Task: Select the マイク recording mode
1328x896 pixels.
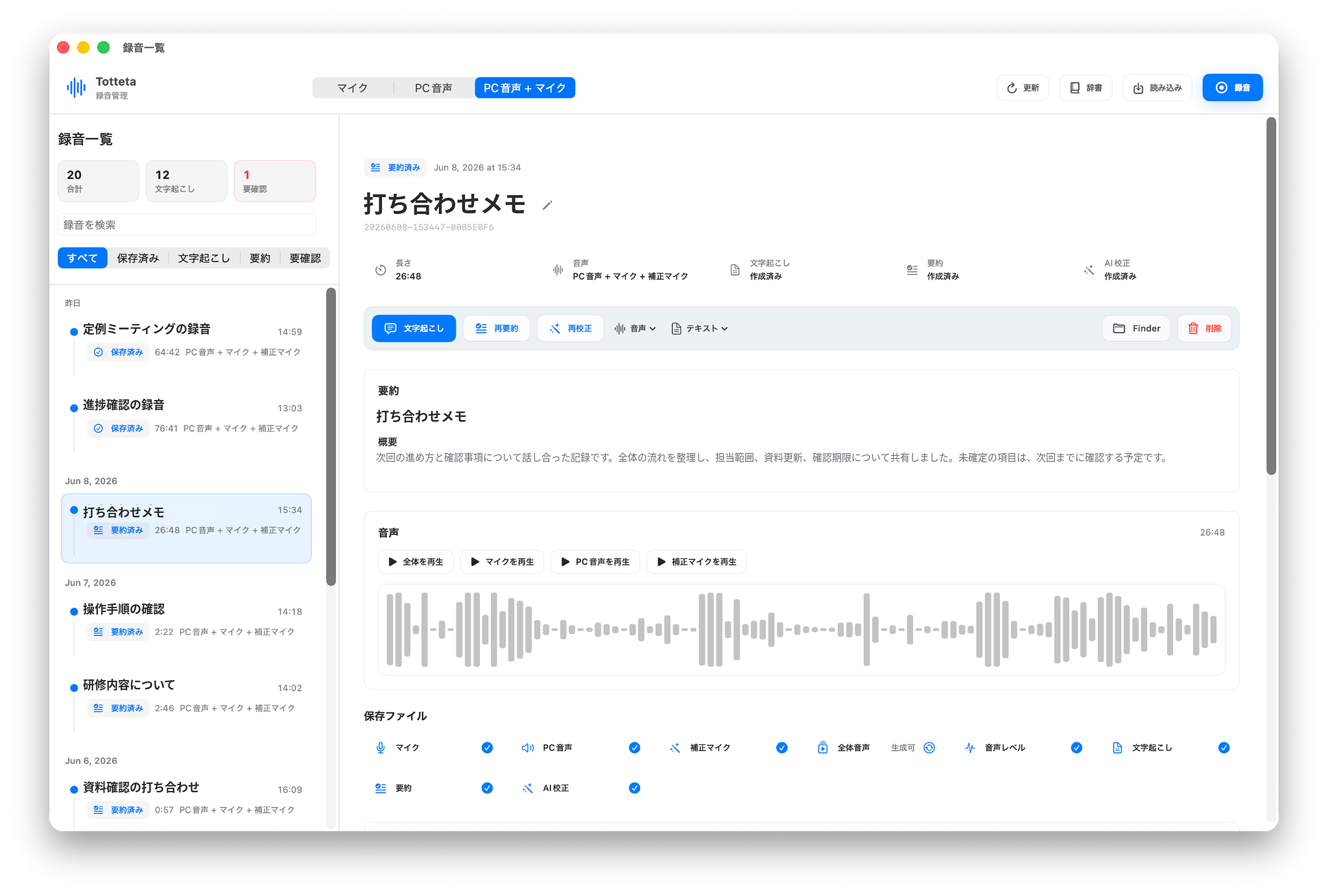Action: coord(352,88)
